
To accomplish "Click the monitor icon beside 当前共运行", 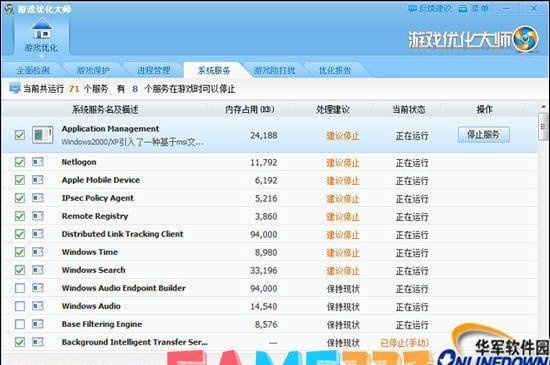I will [x=15, y=88].
